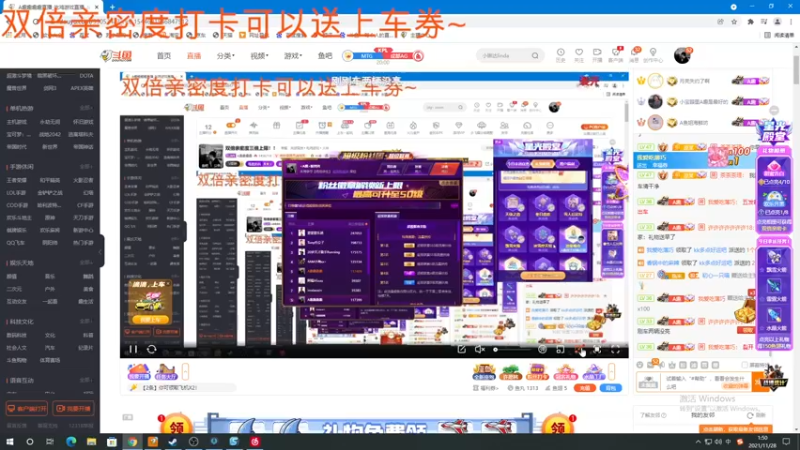Expand the 分类 category dropdown

tap(226, 56)
